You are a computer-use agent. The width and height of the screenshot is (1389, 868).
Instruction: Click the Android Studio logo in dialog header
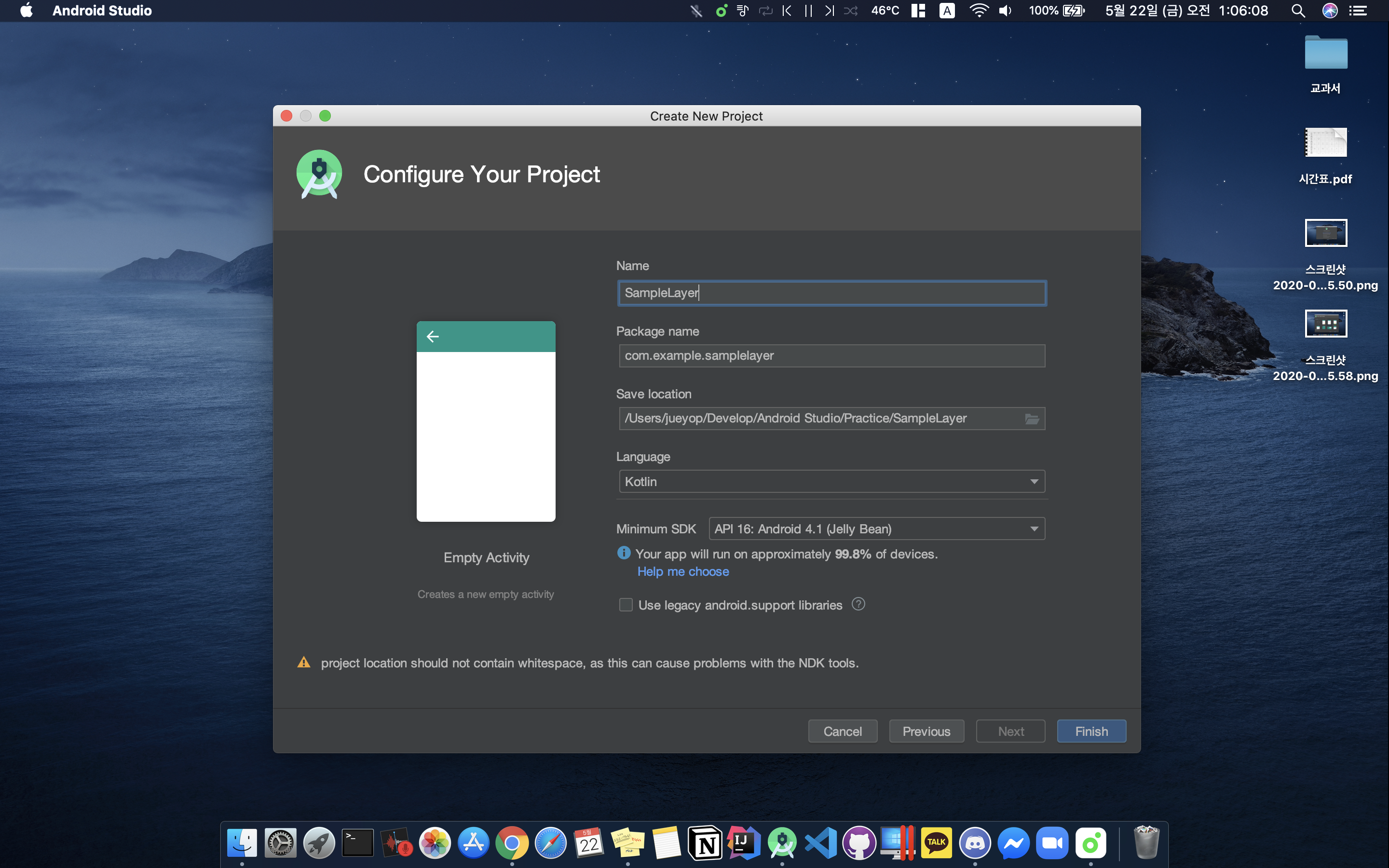319,174
